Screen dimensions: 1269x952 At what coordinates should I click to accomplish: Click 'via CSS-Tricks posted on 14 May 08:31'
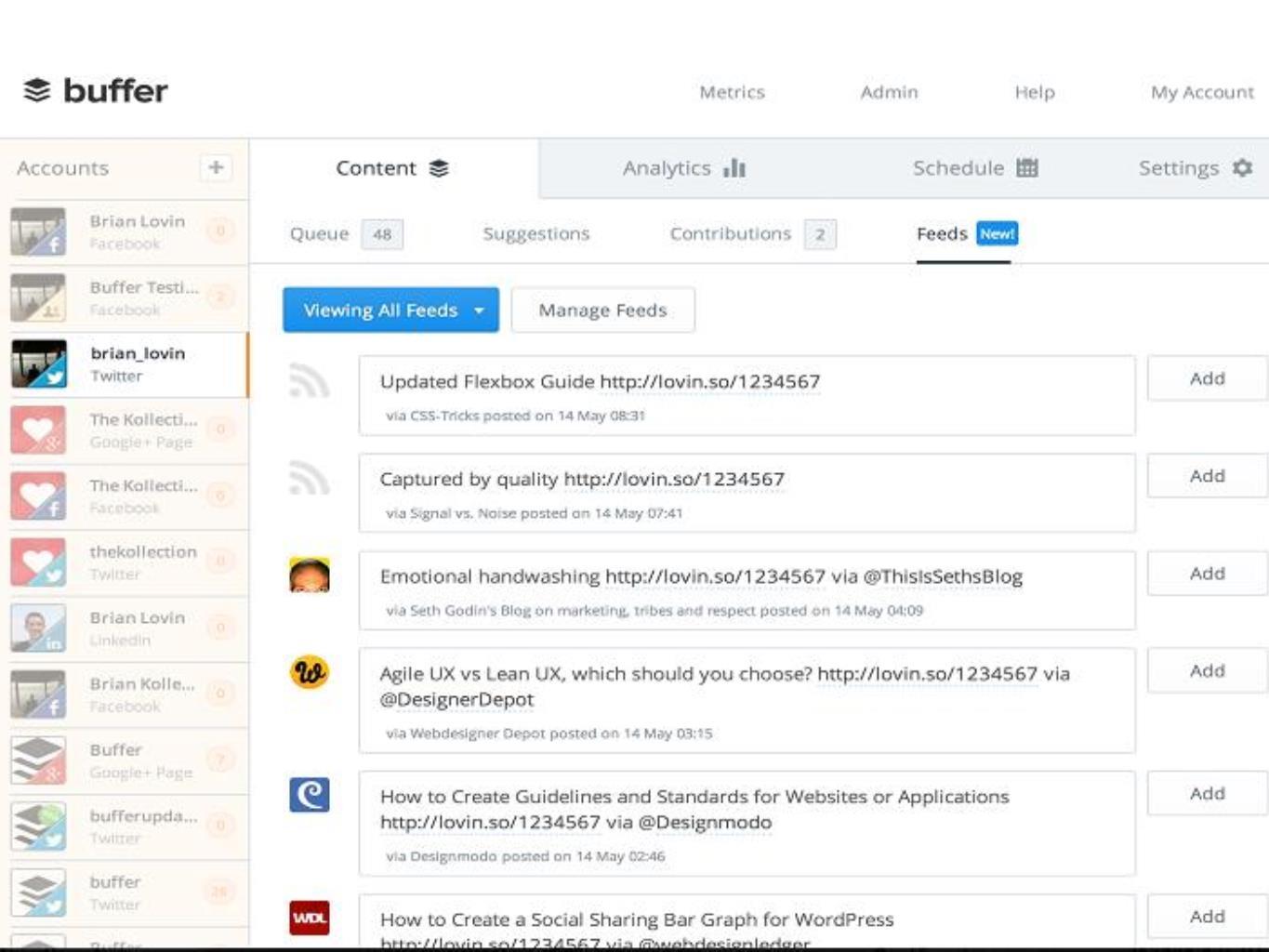[515, 416]
